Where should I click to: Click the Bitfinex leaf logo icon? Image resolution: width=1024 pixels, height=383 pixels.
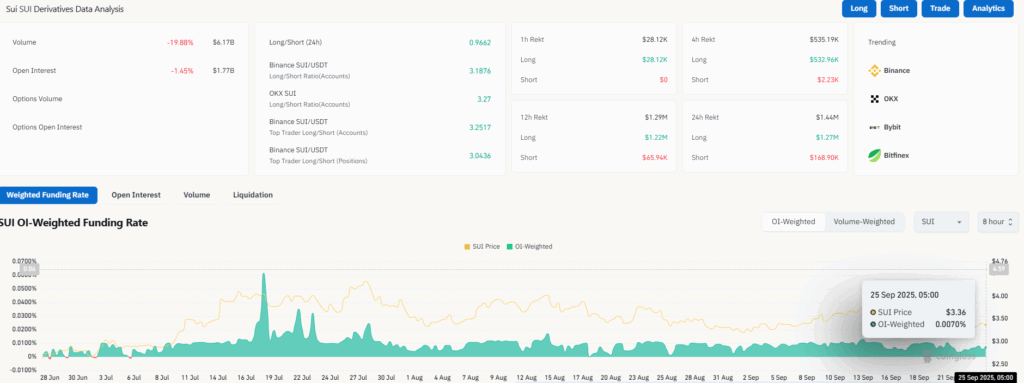pos(874,156)
